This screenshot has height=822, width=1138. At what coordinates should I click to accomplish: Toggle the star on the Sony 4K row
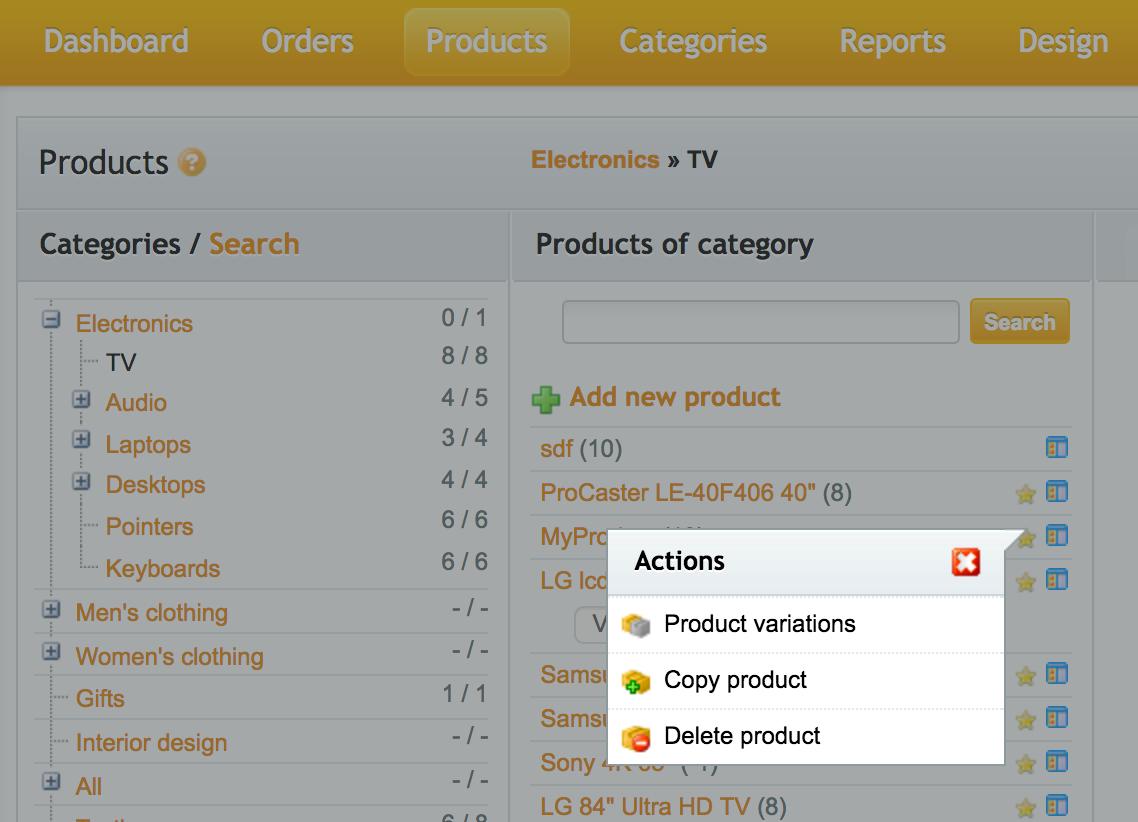(1025, 764)
